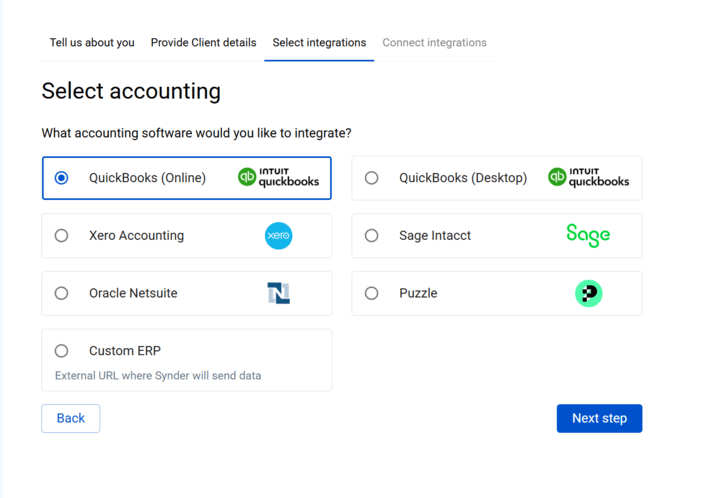This screenshot has height=498, width=720.
Task: Pick the Puzzle radio button
Action: (371, 293)
